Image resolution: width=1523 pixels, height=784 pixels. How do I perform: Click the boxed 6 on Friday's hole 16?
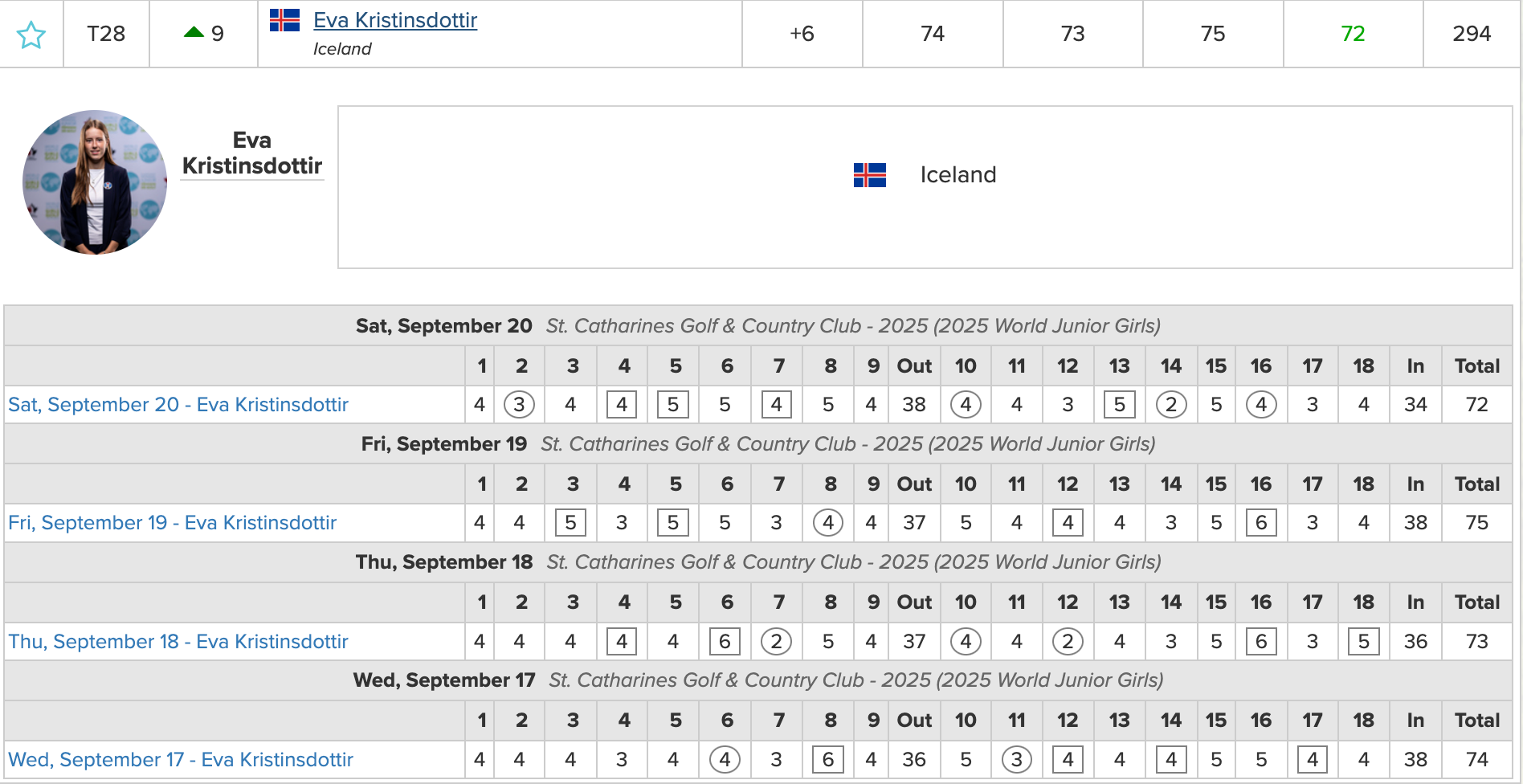pyautogui.click(x=1261, y=523)
